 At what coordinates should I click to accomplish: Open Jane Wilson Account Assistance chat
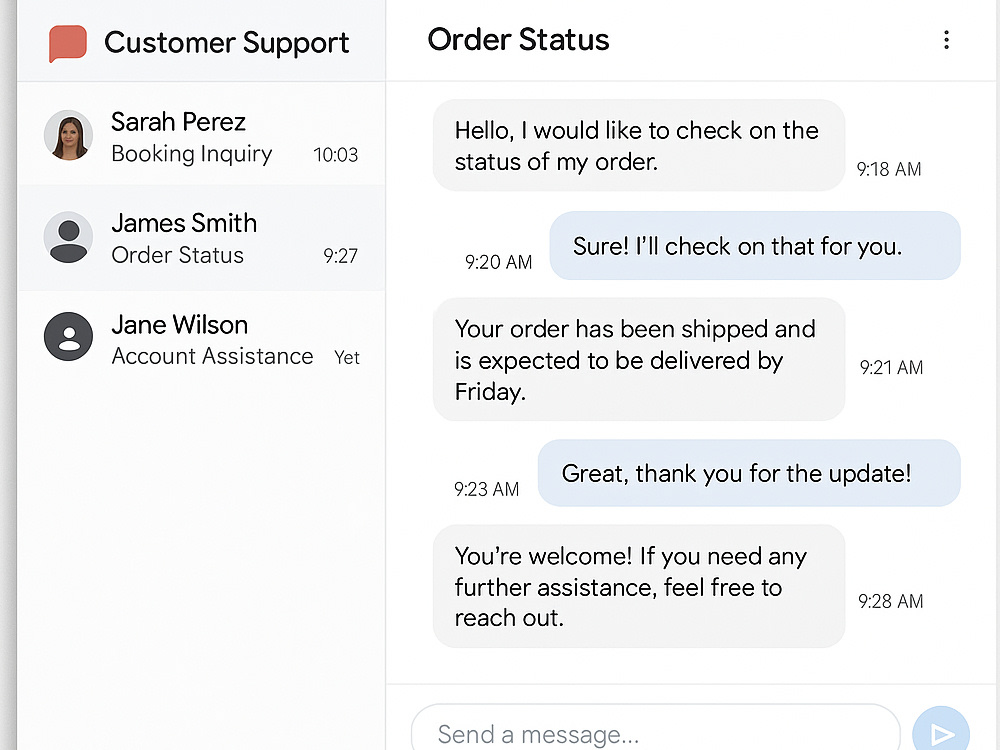coord(202,338)
